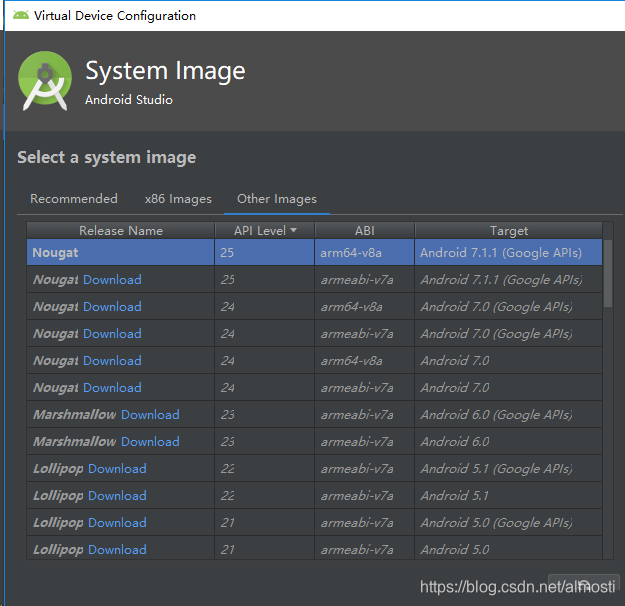
Task: Select the Other Images tab
Action: pos(277,199)
